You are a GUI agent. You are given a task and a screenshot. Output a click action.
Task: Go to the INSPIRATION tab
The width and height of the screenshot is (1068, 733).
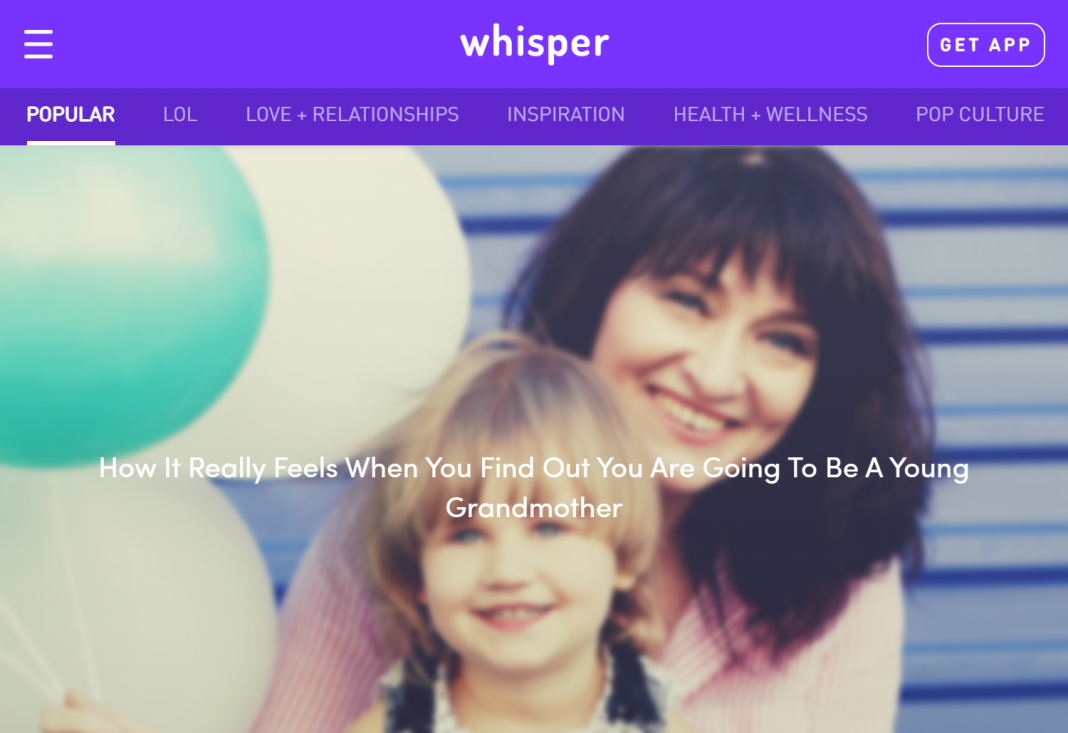(566, 114)
